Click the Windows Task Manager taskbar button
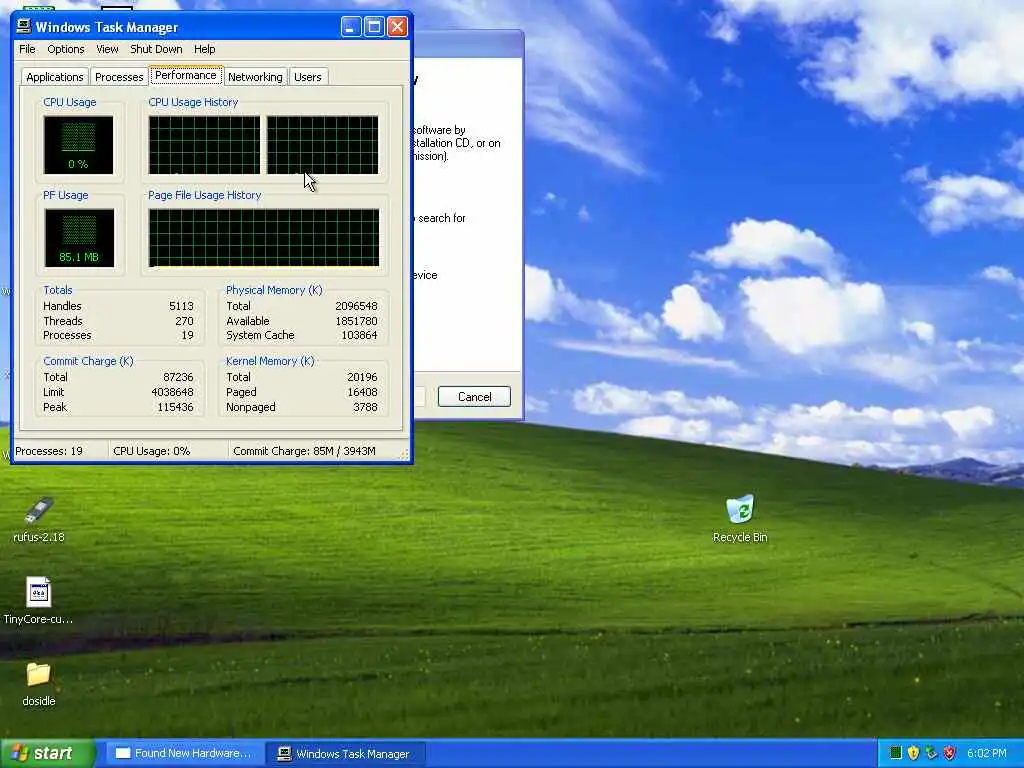The width and height of the screenshot is (1024, 768). click(x=345, y=754)
